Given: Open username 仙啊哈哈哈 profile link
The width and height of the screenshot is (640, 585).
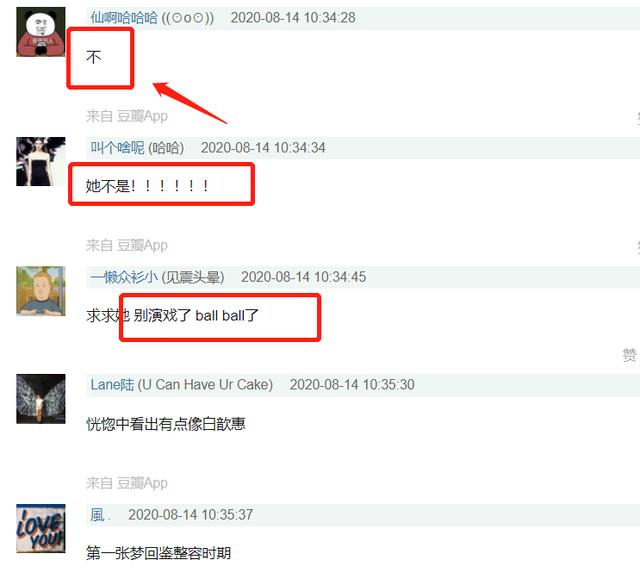Looking at the screenshot, I should point(124,18).
